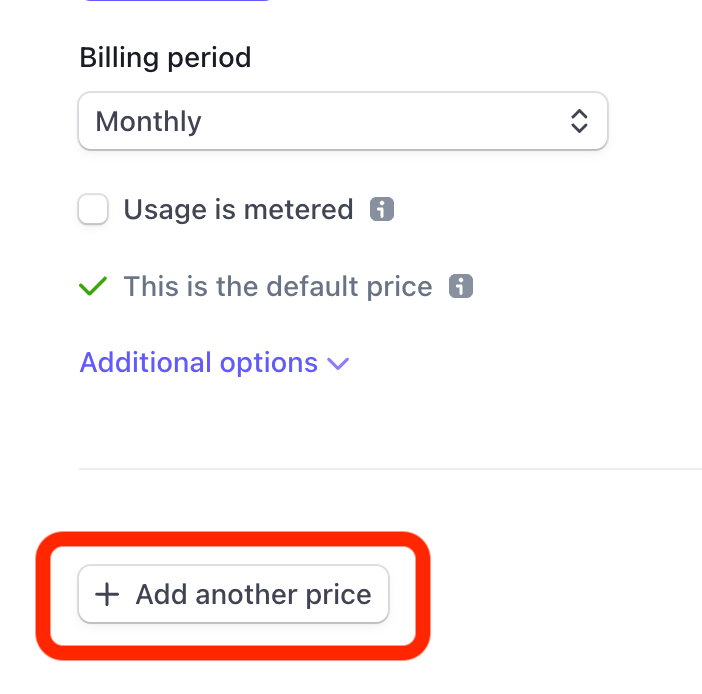Show info tooltip beside default price

coord(461,286)
